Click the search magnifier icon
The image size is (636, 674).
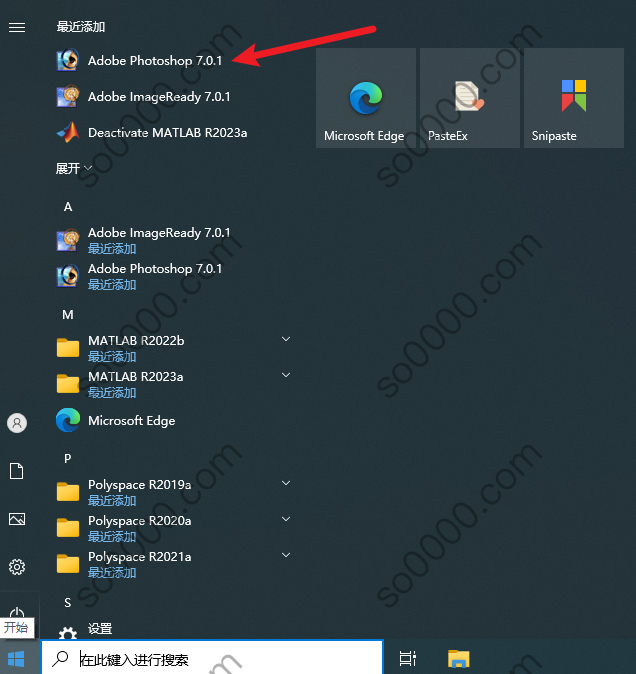coord(60,658)
